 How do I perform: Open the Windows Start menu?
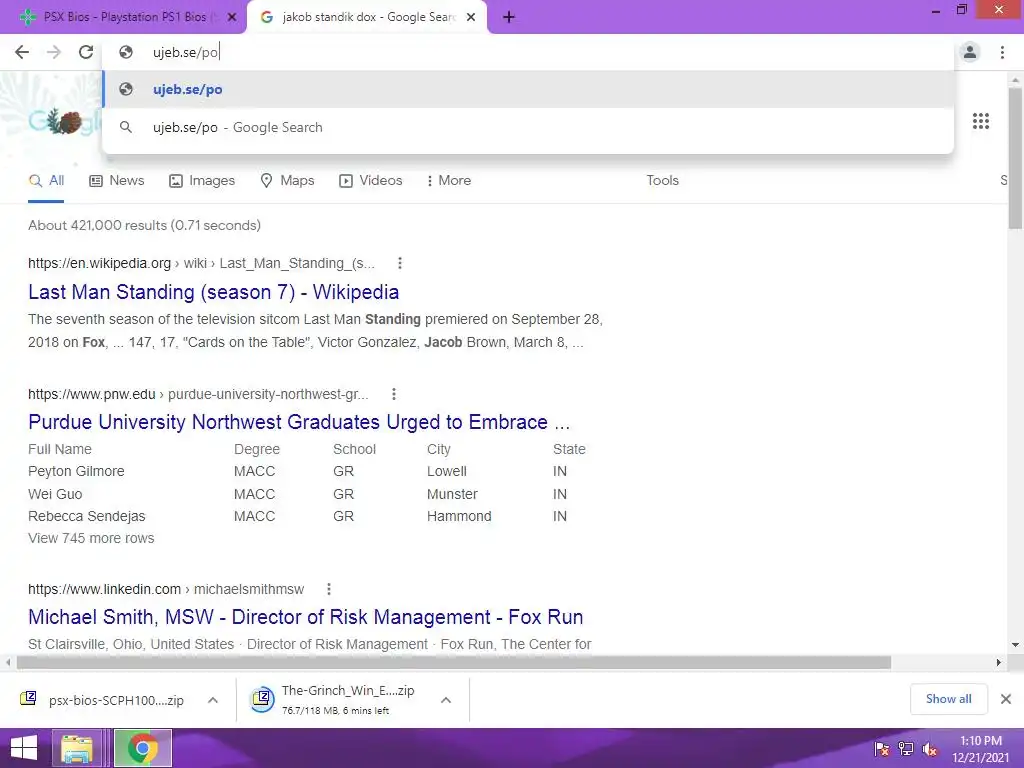pyautogui.click(x=24, y=748)
